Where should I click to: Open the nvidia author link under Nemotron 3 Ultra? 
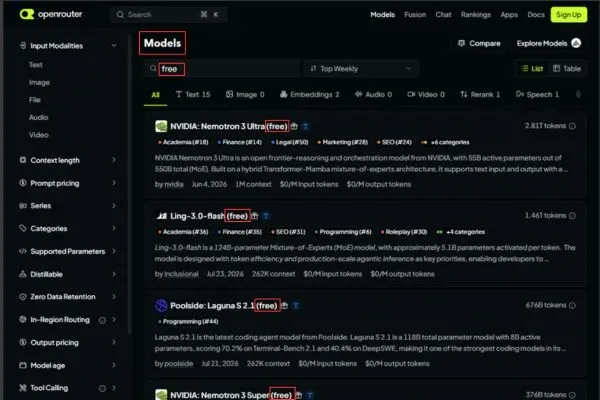tap(174, 184)
